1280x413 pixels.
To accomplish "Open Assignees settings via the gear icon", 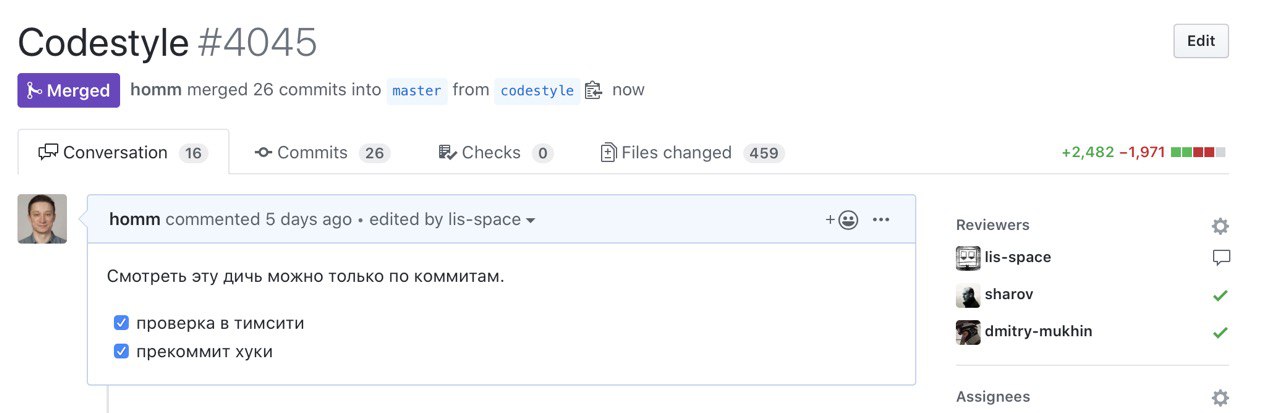I will point(1220,398).
